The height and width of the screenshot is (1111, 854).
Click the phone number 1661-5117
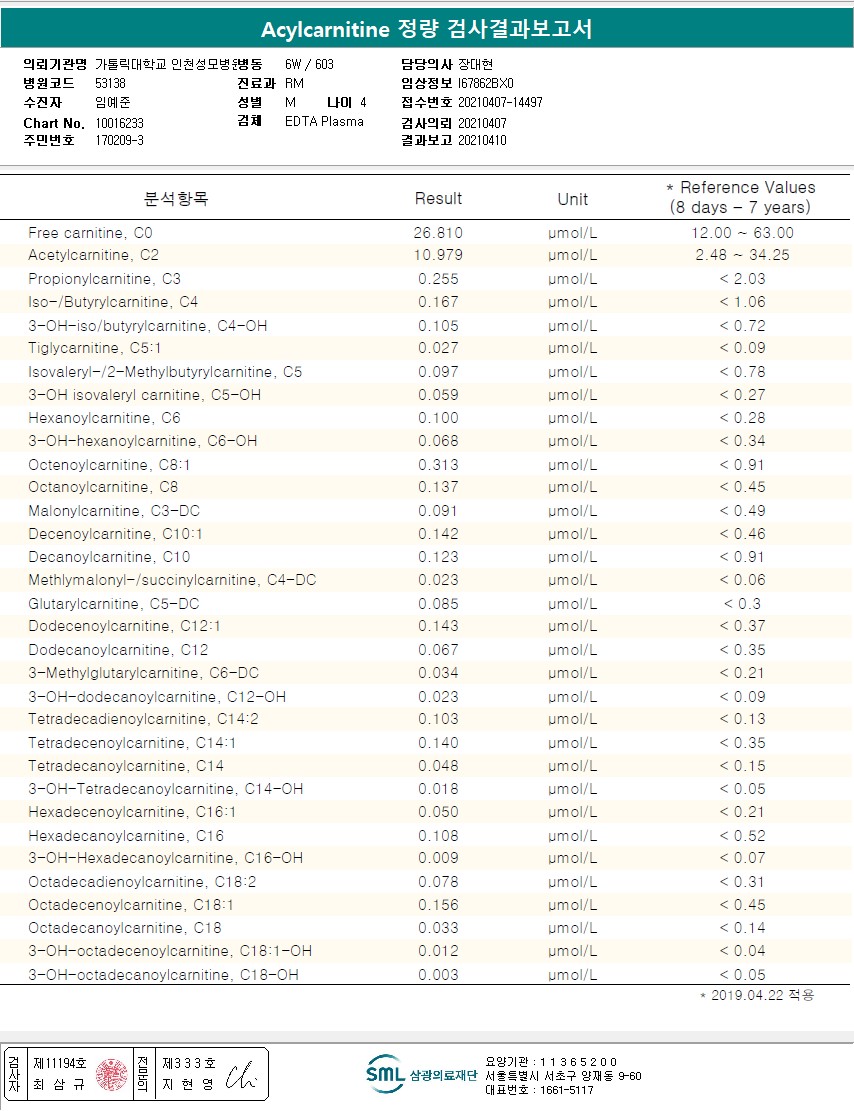(x=566, y=1090)
